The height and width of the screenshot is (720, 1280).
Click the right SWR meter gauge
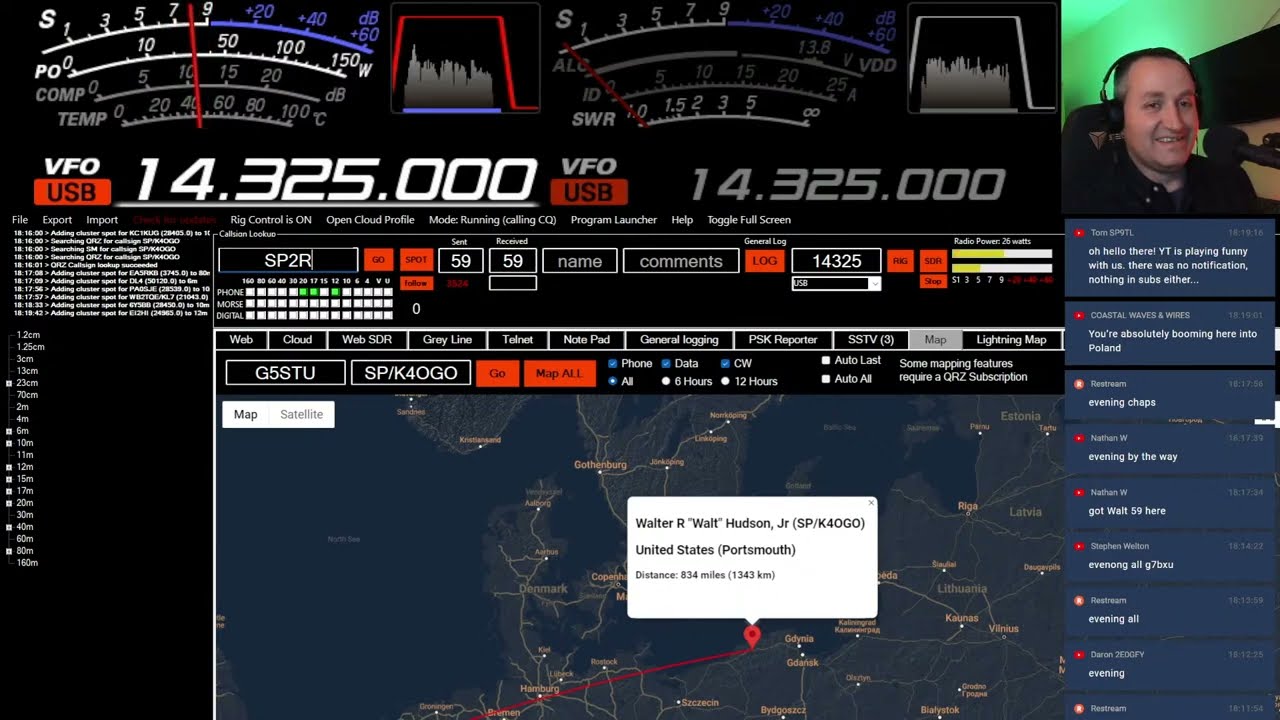point(725,66)
